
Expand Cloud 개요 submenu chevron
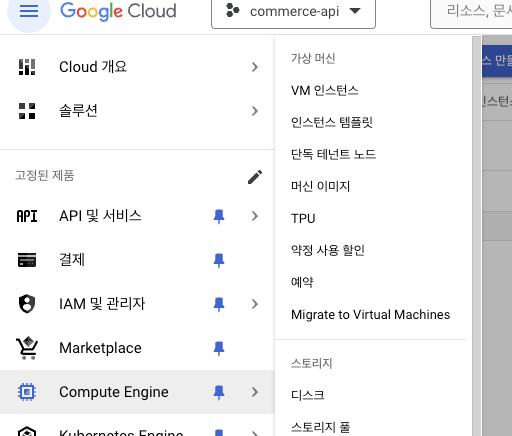[255, 67]
